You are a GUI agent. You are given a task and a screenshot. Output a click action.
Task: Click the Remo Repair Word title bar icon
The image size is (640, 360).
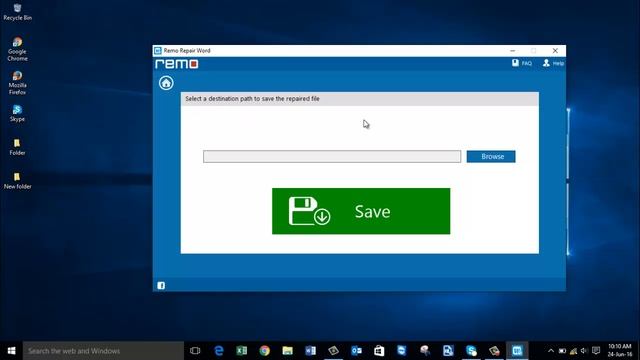coord(158,51)
